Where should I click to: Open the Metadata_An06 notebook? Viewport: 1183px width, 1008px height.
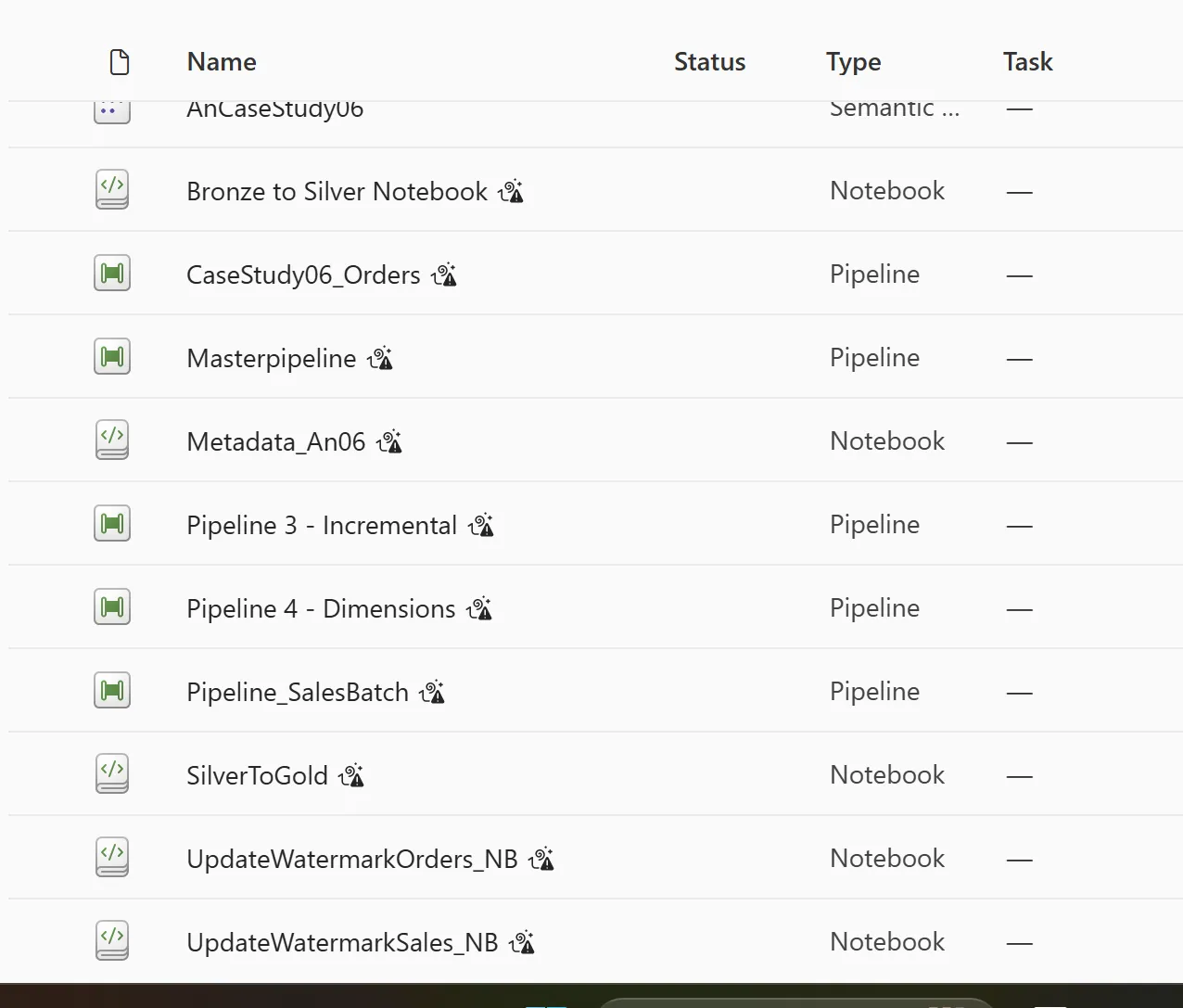(x=276, y=442)
